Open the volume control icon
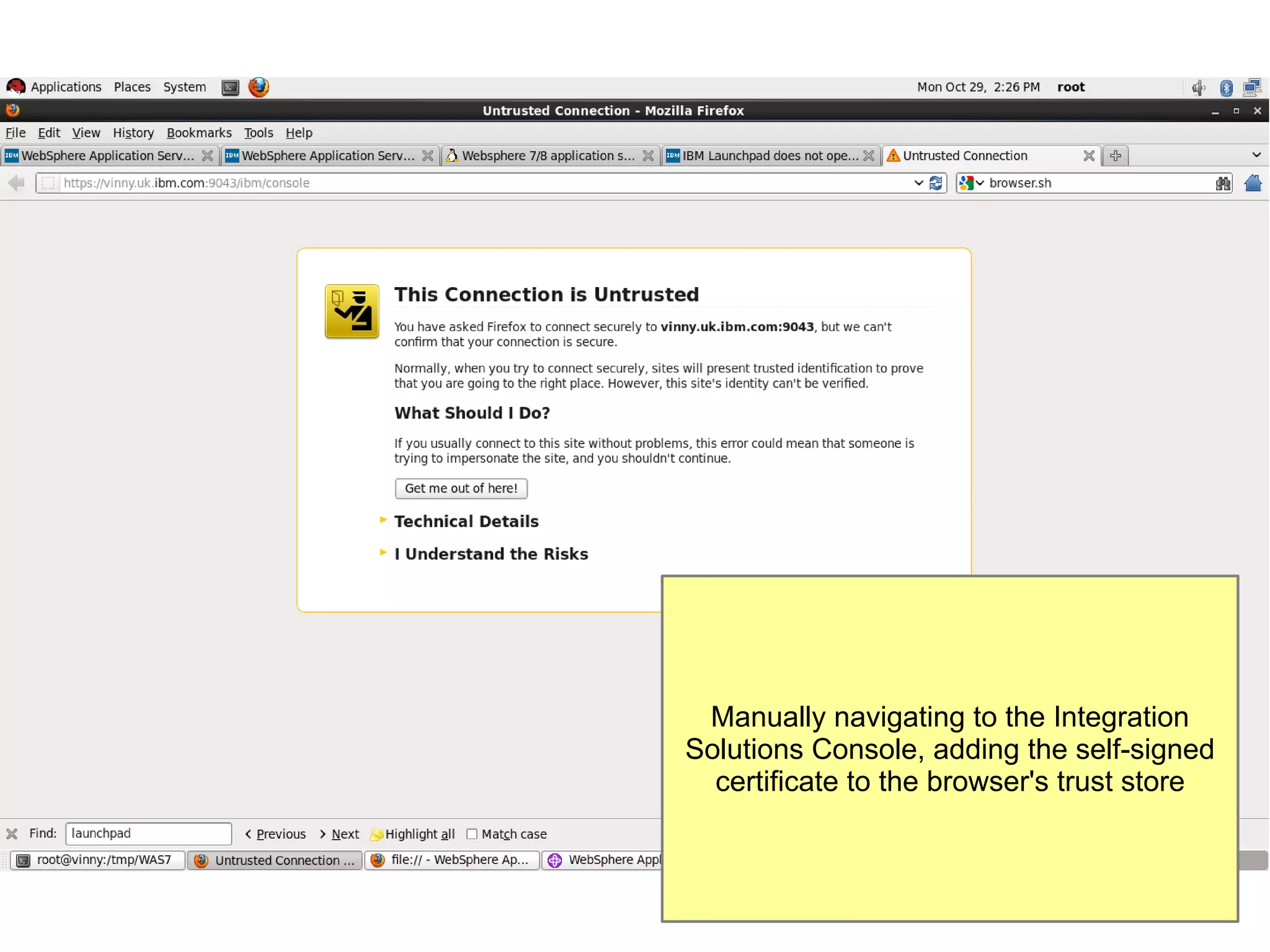1270x952 pixels. pyautogui.click(x=1199, y=87)
